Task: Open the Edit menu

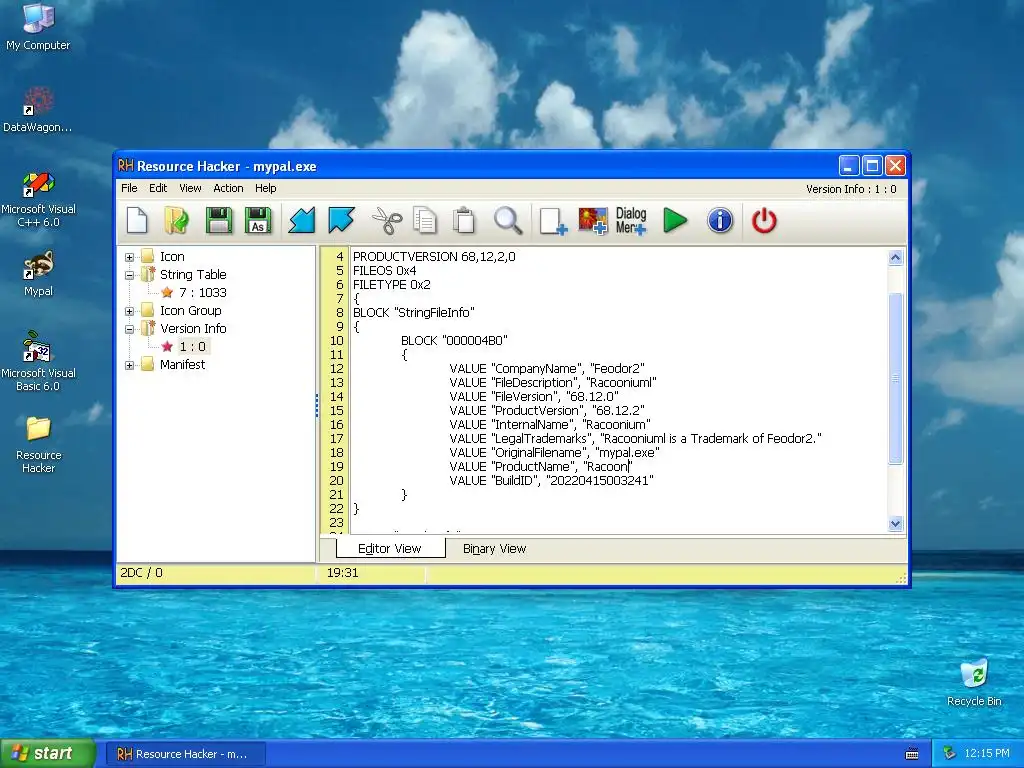Action: [158, 188]
